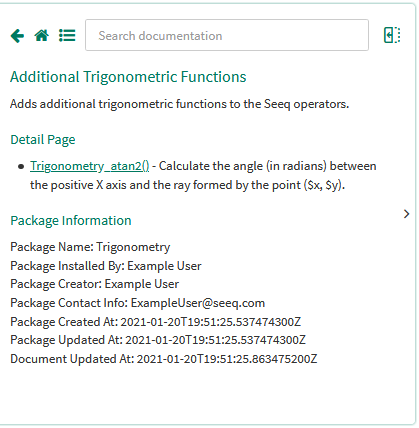Select the Additional Trigonometric Functions title
The width and height of the screenshot is (419, 428).
(128, 77)
